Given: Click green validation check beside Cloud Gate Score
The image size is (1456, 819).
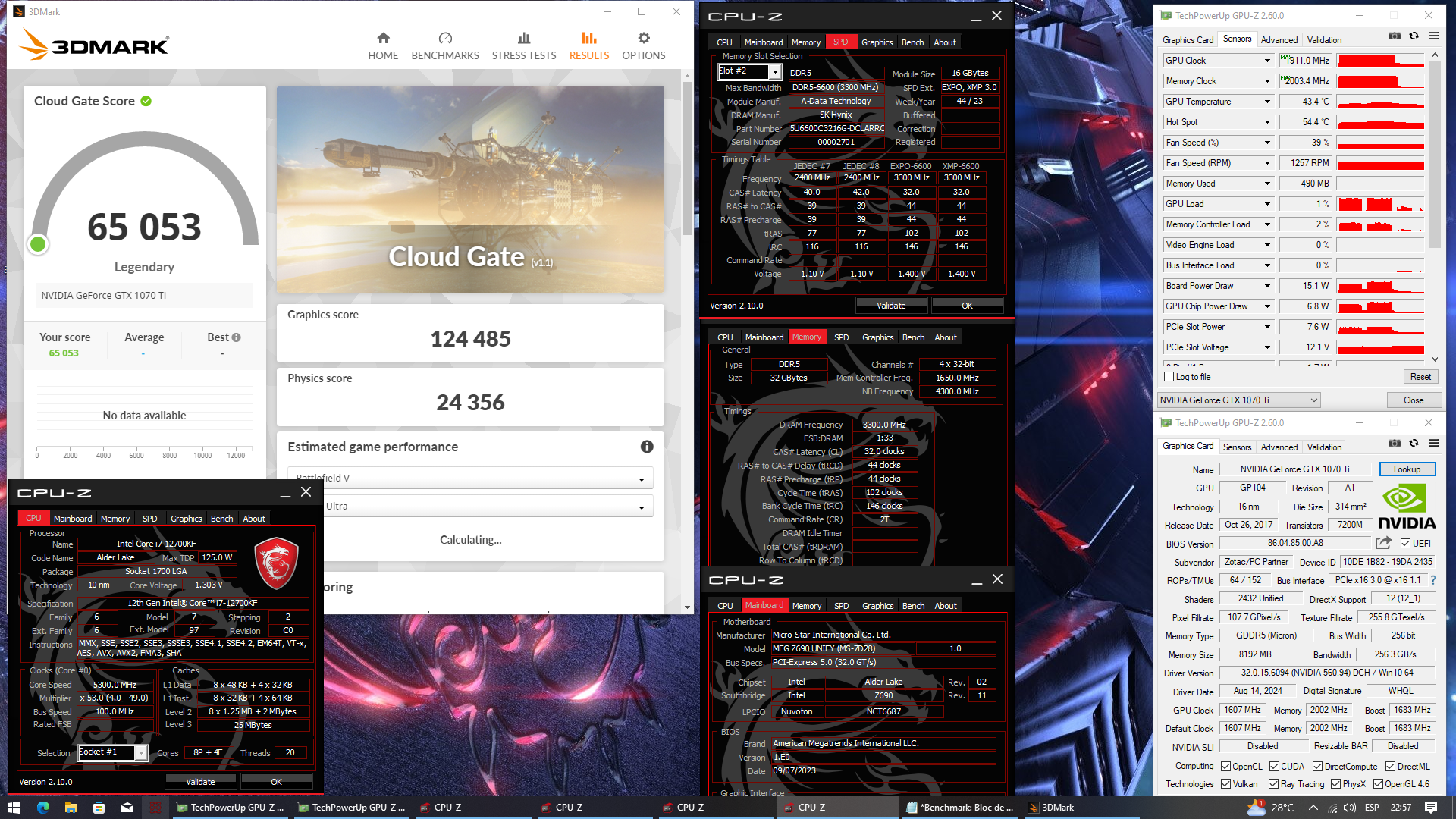Looking at the screenshot, I should click(x=146, y=101).
